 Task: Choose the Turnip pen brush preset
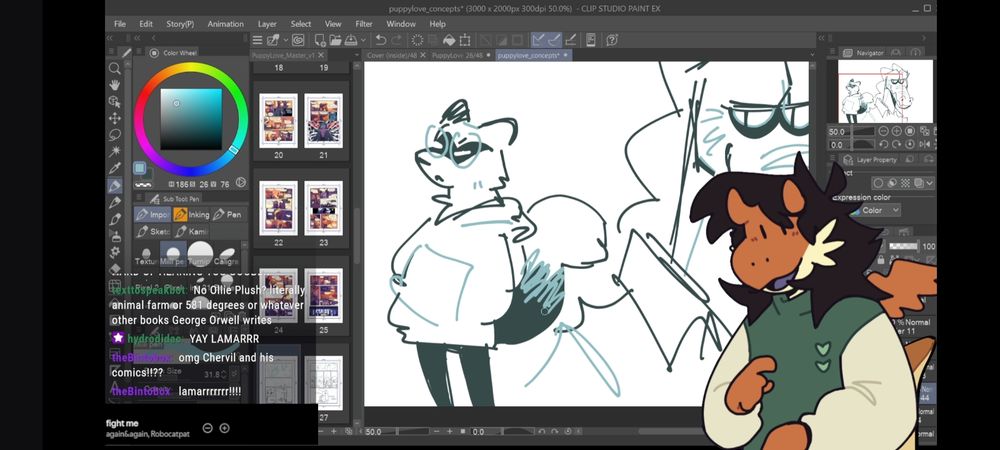(200, 255)
